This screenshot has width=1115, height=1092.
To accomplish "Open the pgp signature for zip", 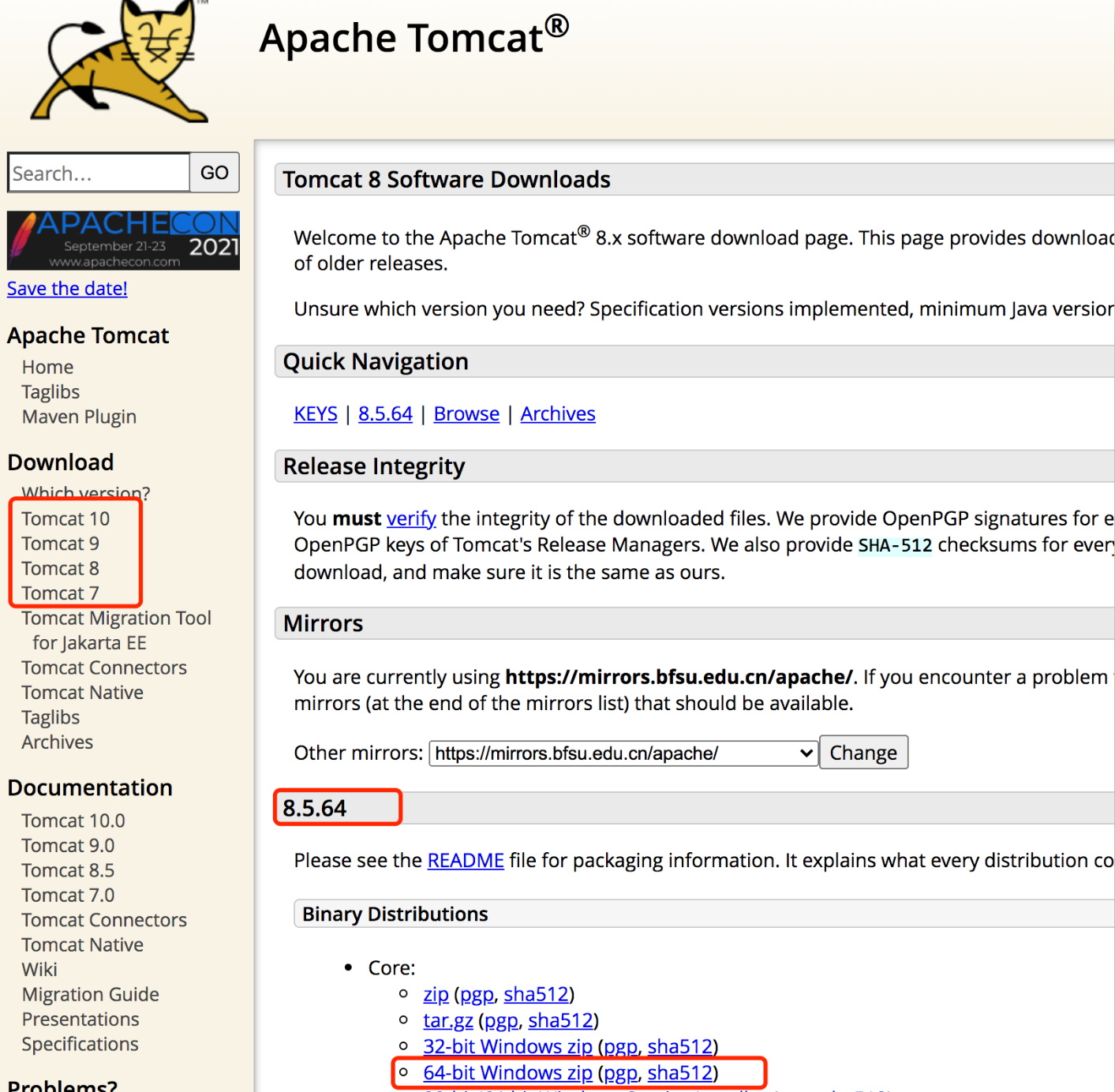I will [x=477, y=995].
